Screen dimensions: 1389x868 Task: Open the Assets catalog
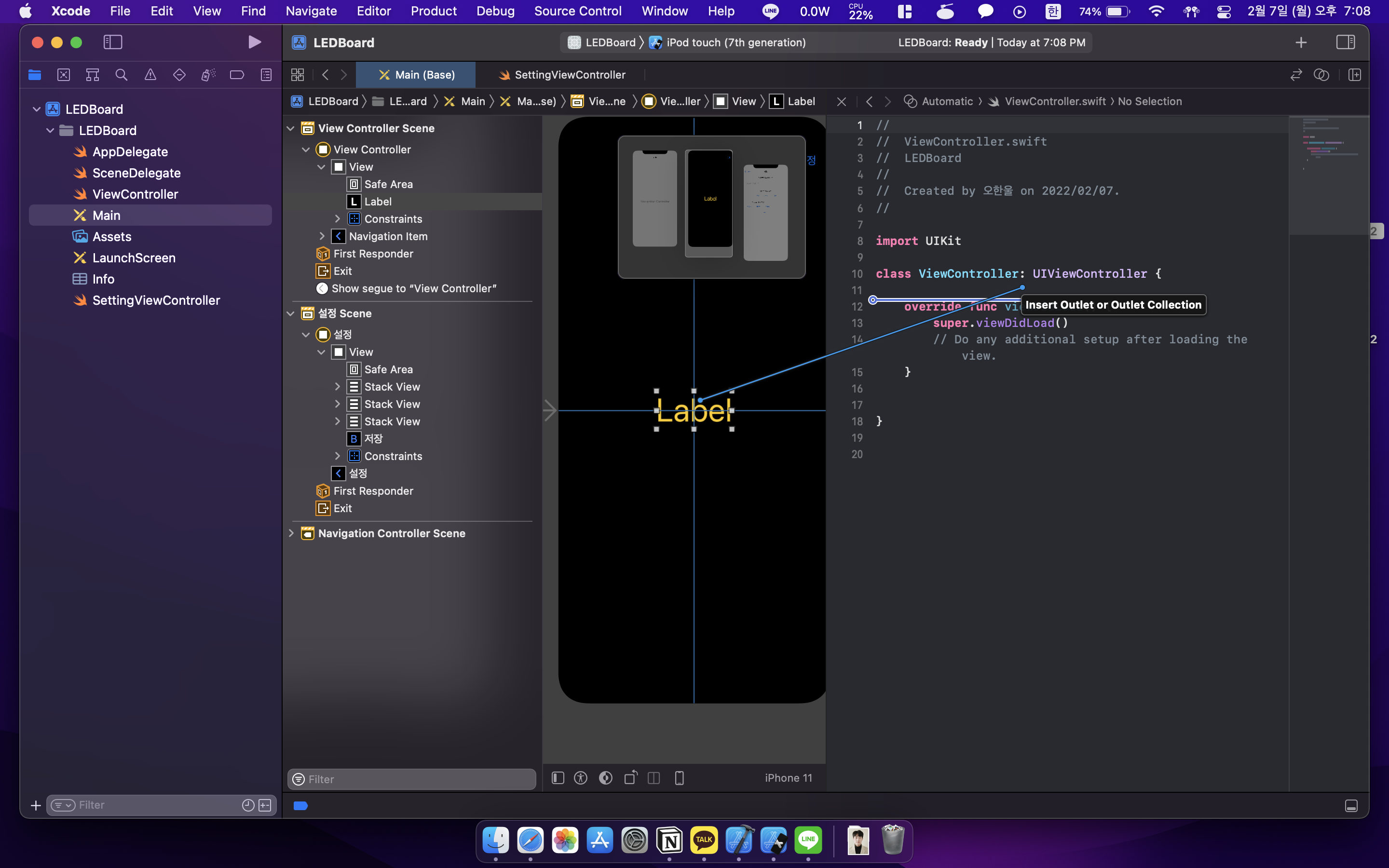point(112,236)
